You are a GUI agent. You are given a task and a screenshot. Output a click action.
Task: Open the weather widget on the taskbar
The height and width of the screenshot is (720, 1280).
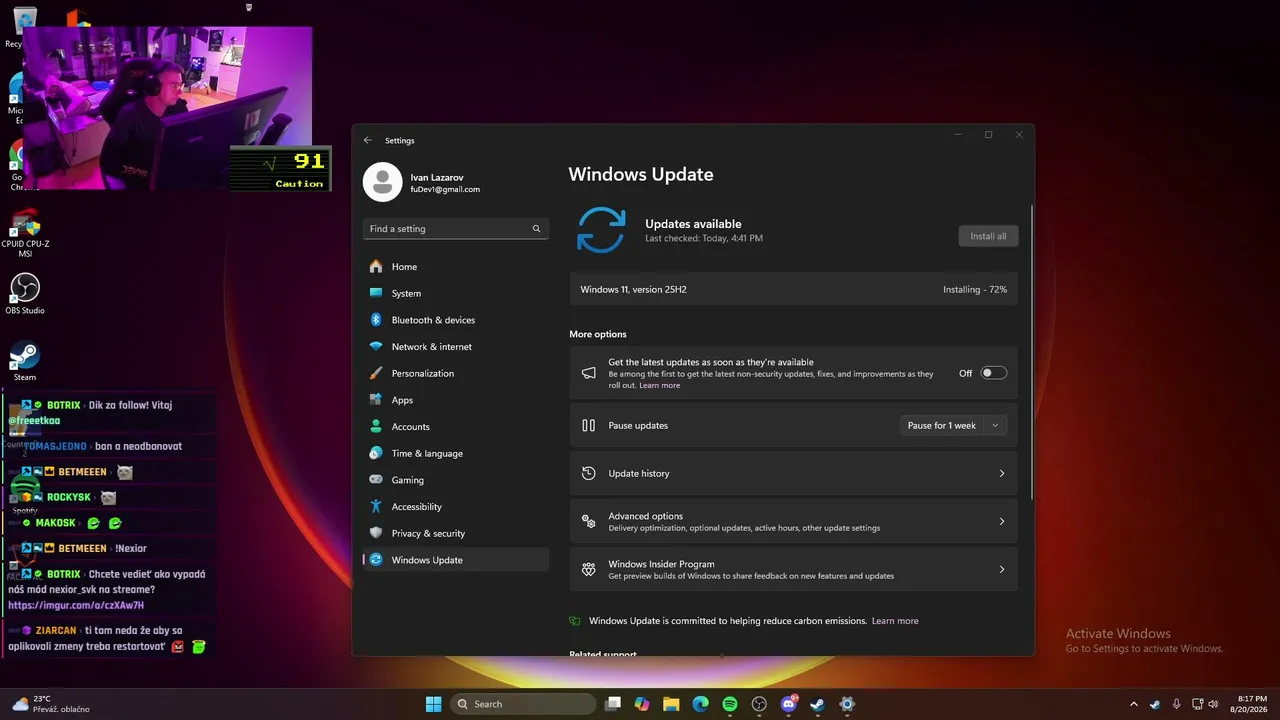point(50,704)
